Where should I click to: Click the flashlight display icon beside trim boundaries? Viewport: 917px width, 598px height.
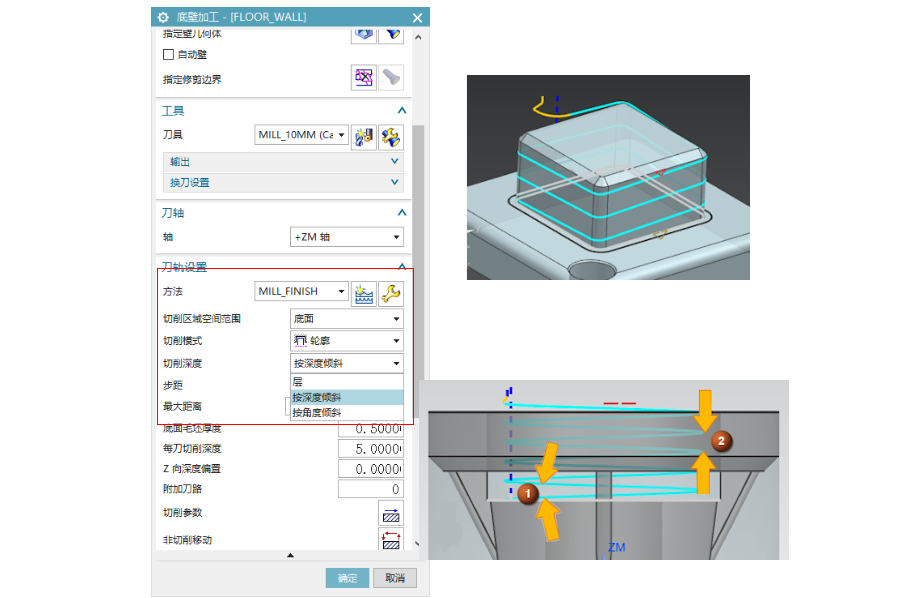coord(391,77)
